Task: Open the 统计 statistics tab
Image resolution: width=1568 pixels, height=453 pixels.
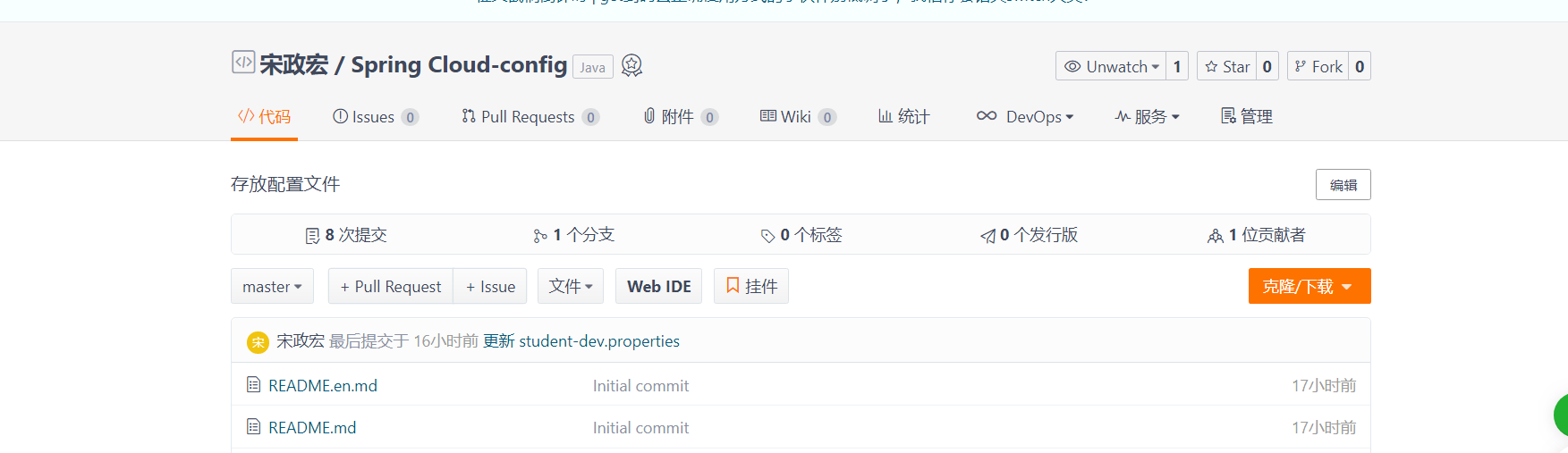Action: click(x=903, y=117)
